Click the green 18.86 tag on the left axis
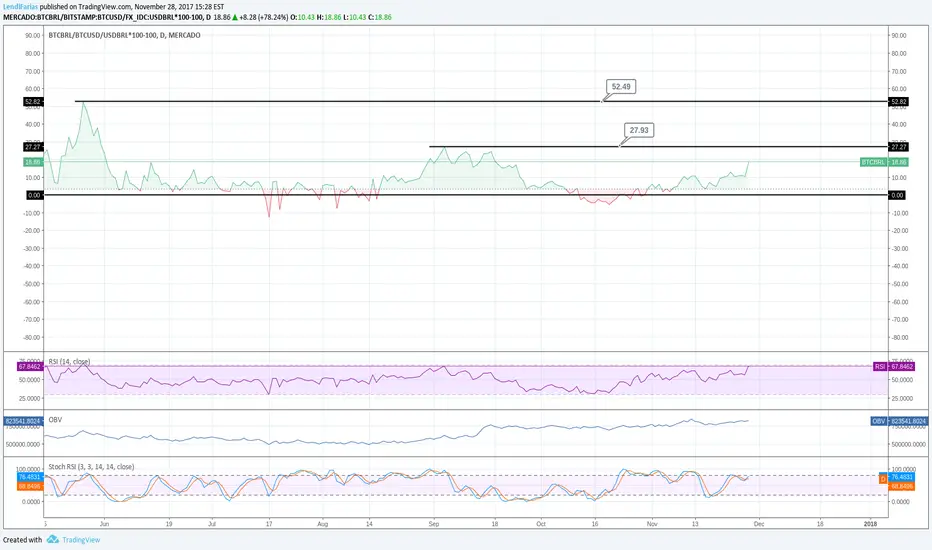The height and width of the screenshot is (550, 932). click(33, 162)
